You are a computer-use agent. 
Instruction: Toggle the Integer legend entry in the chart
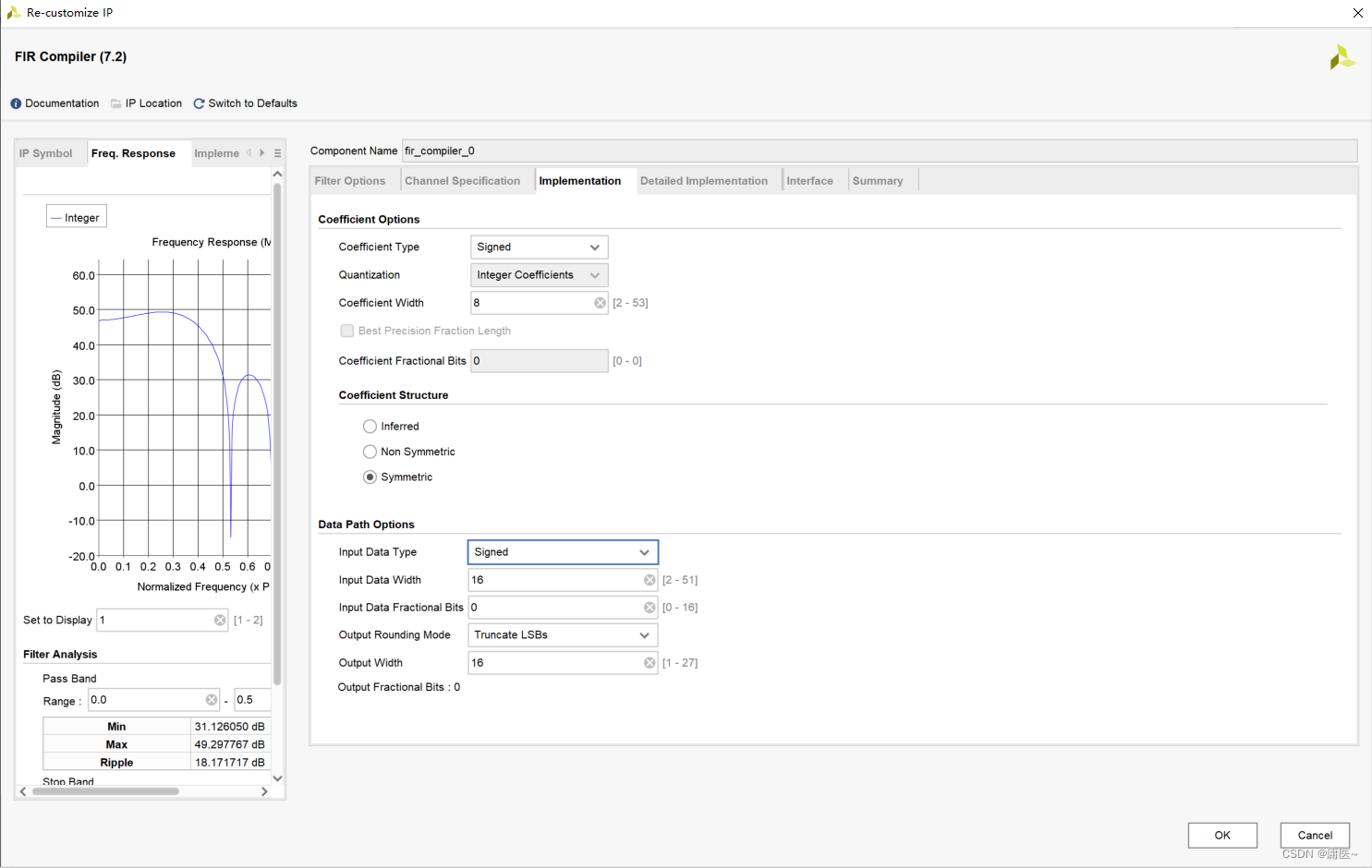click(x=77, y=217)
